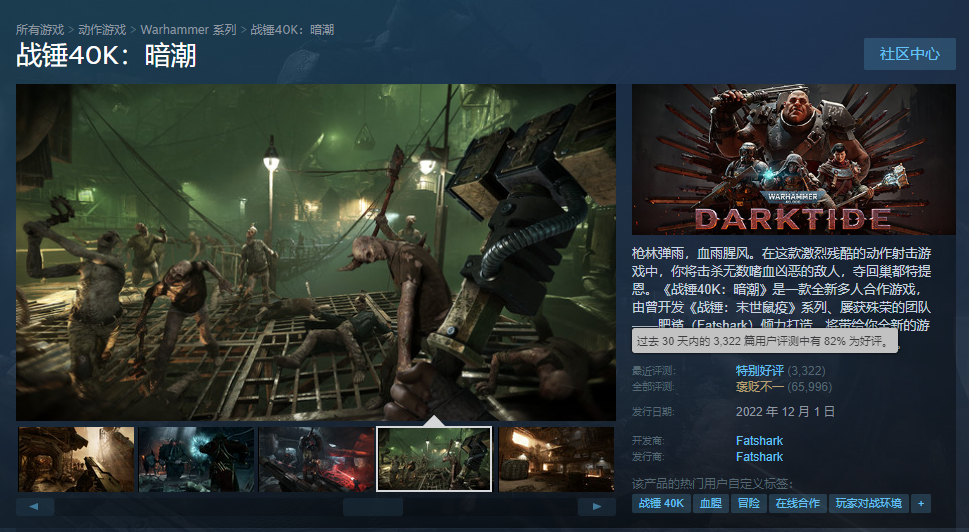Select the highlighted green zombie thumbnail
Screen dimensions: 969x532
pyautogui.click(x=434, y=459)
